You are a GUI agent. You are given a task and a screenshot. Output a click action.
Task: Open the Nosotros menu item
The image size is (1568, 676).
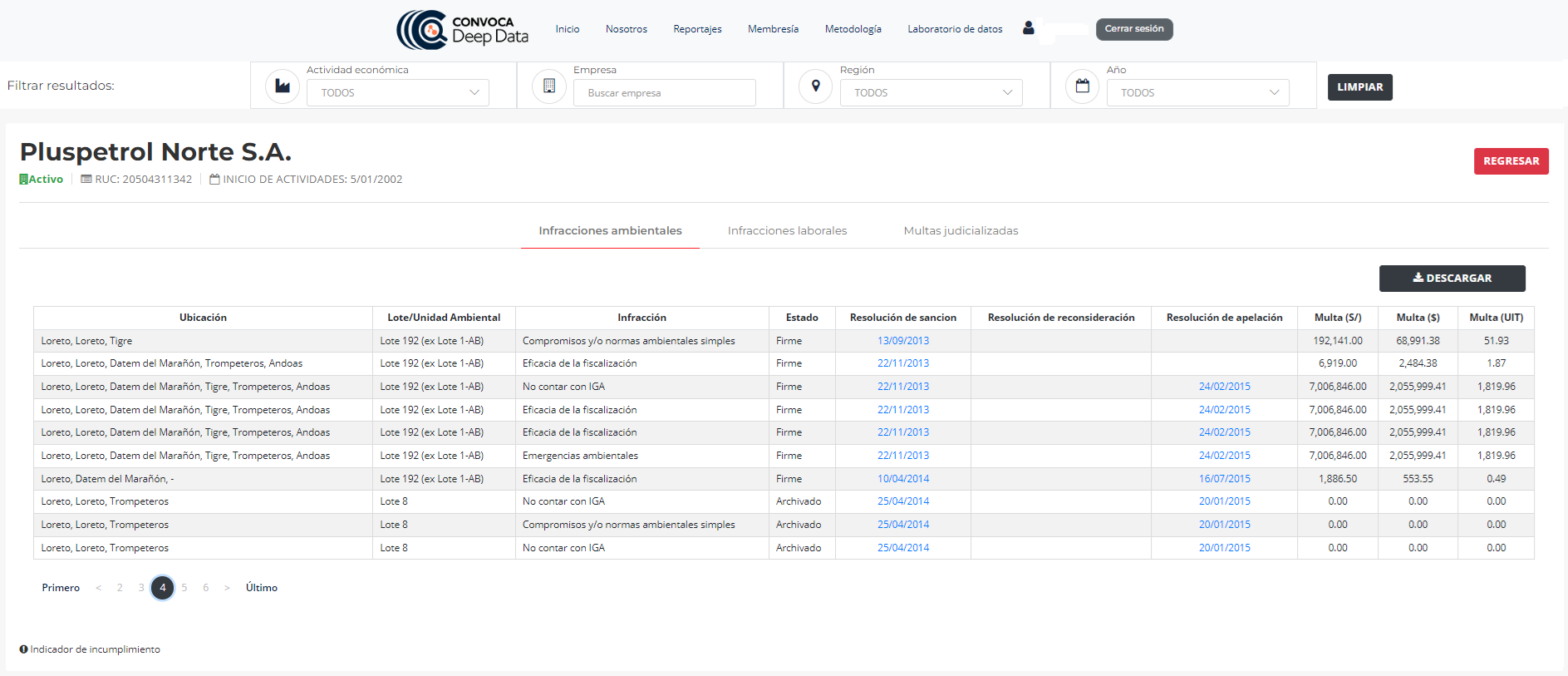[x=627, y=29]
